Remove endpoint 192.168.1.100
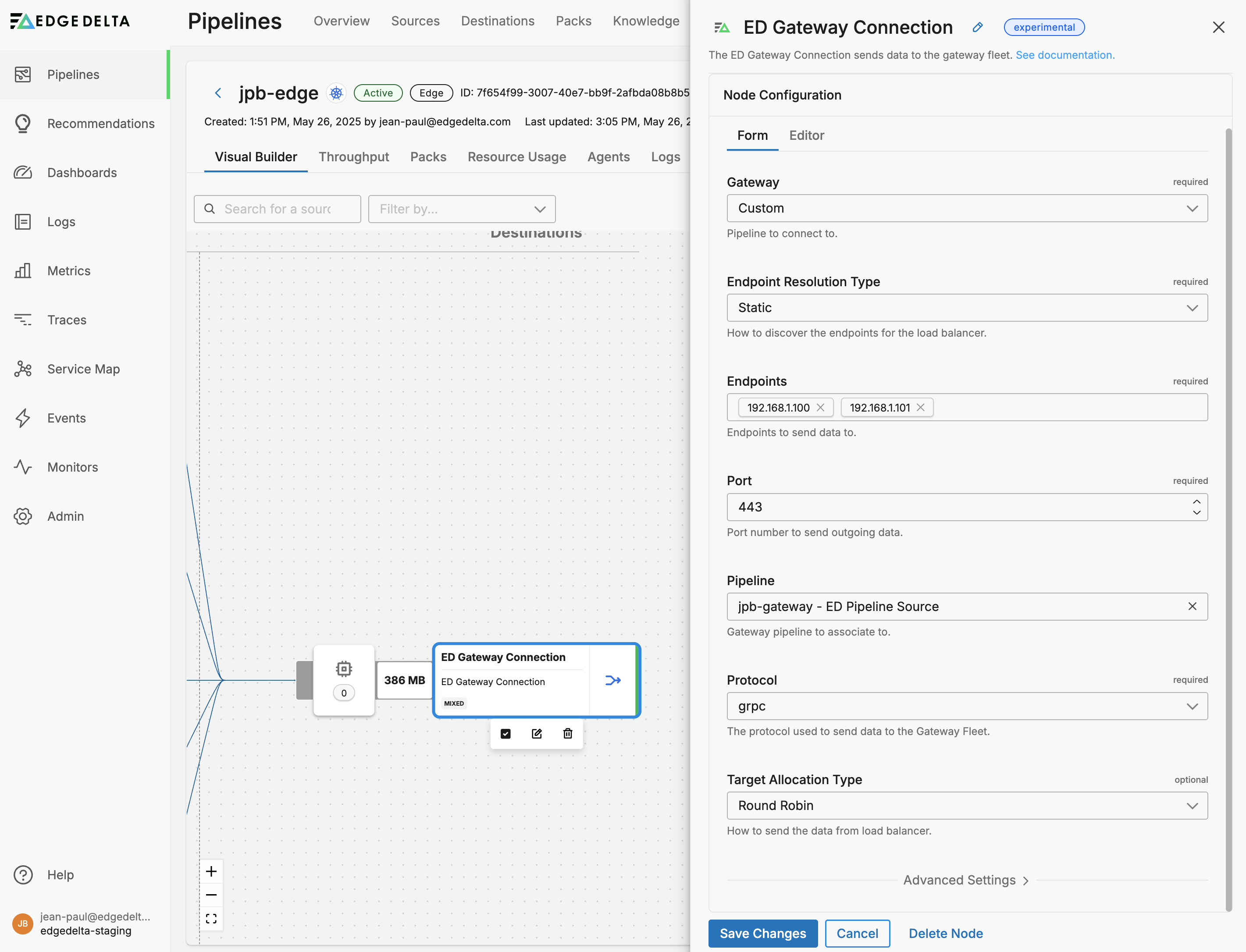Viewport: 1246px width, 952px height. pyautogui.click(x=820, y=408)
